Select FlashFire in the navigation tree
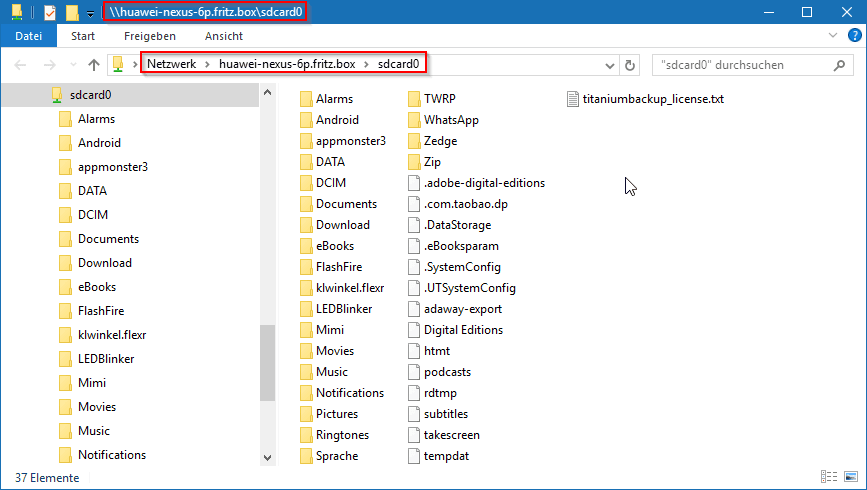The width and height of the screenshot is (867, 490). 101,311
